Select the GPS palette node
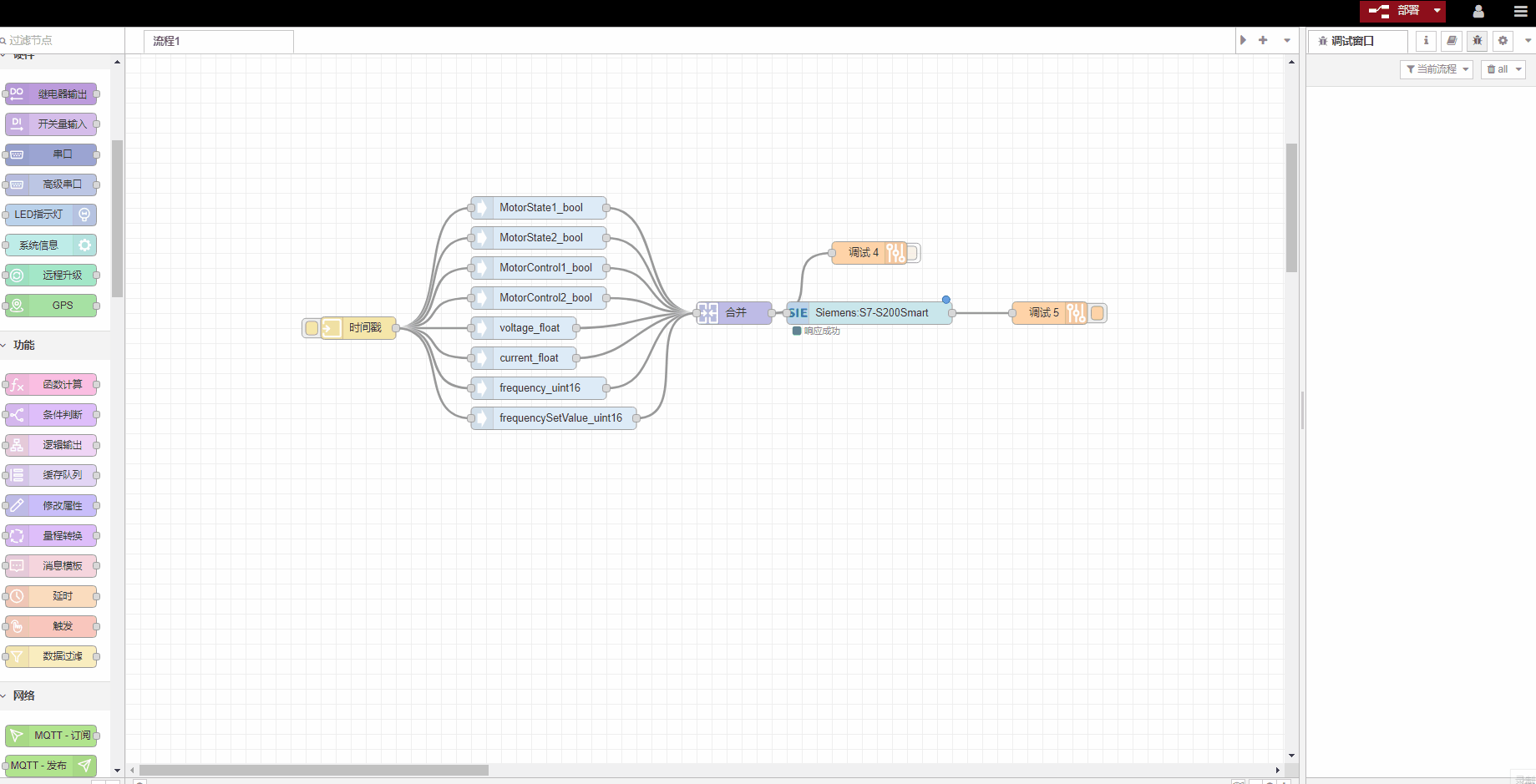Screen dimensions: 1536x784 pyautogui.click(x=51, y=305)
